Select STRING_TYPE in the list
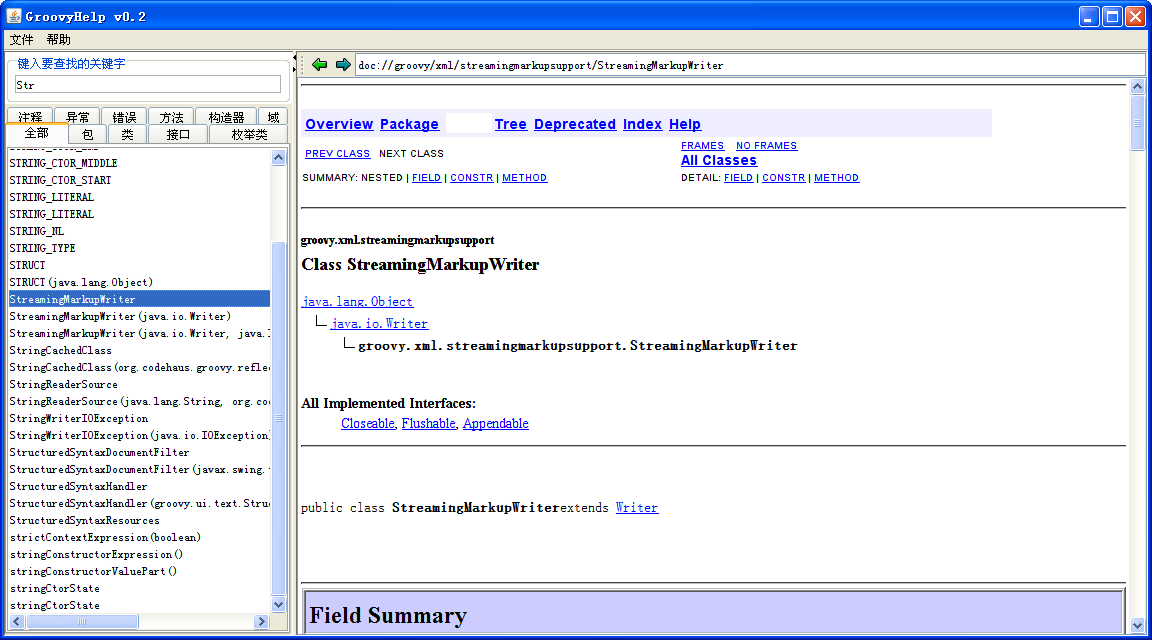 (x=139, y=248)
